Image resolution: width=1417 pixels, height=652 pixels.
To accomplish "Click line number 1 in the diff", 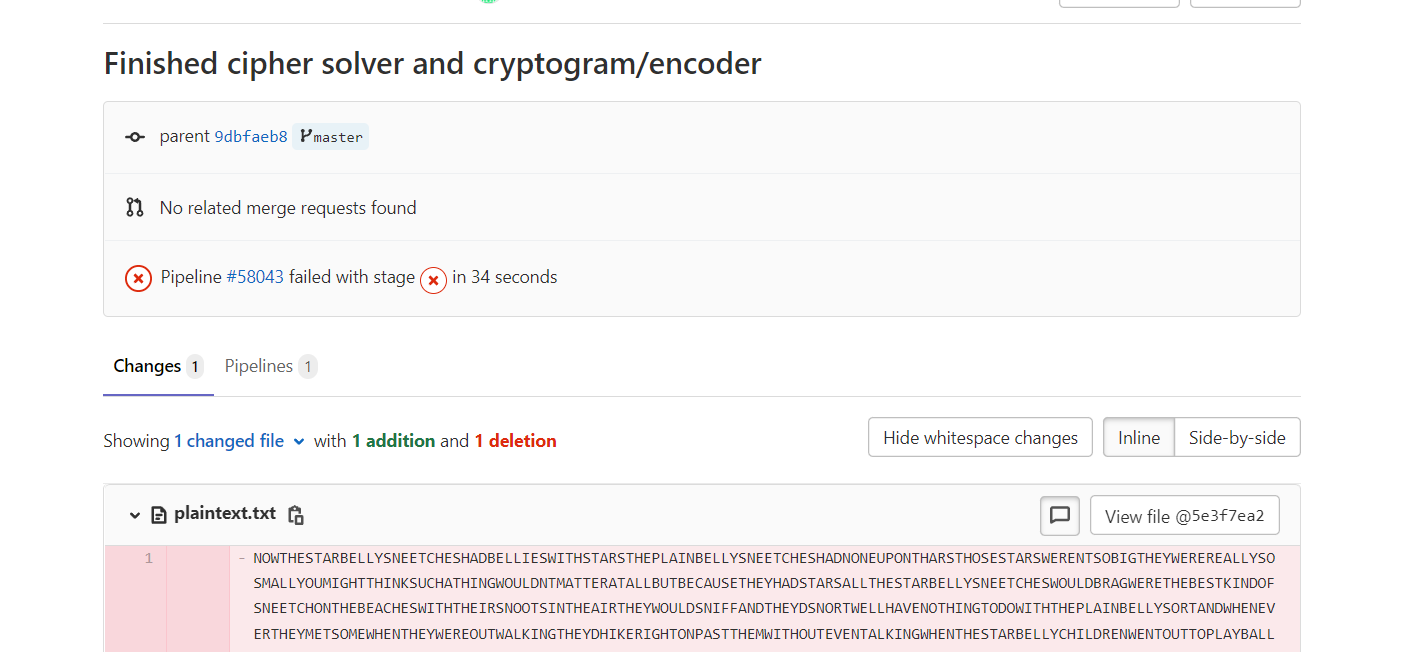I will 149,558.
